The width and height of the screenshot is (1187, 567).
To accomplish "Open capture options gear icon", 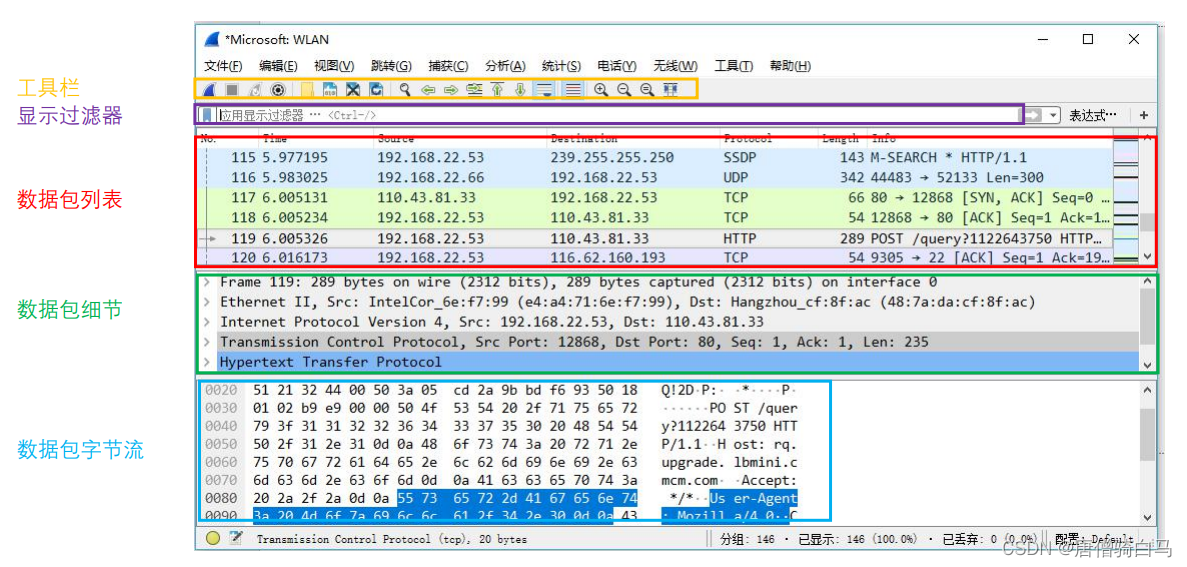I will (278, 89).
